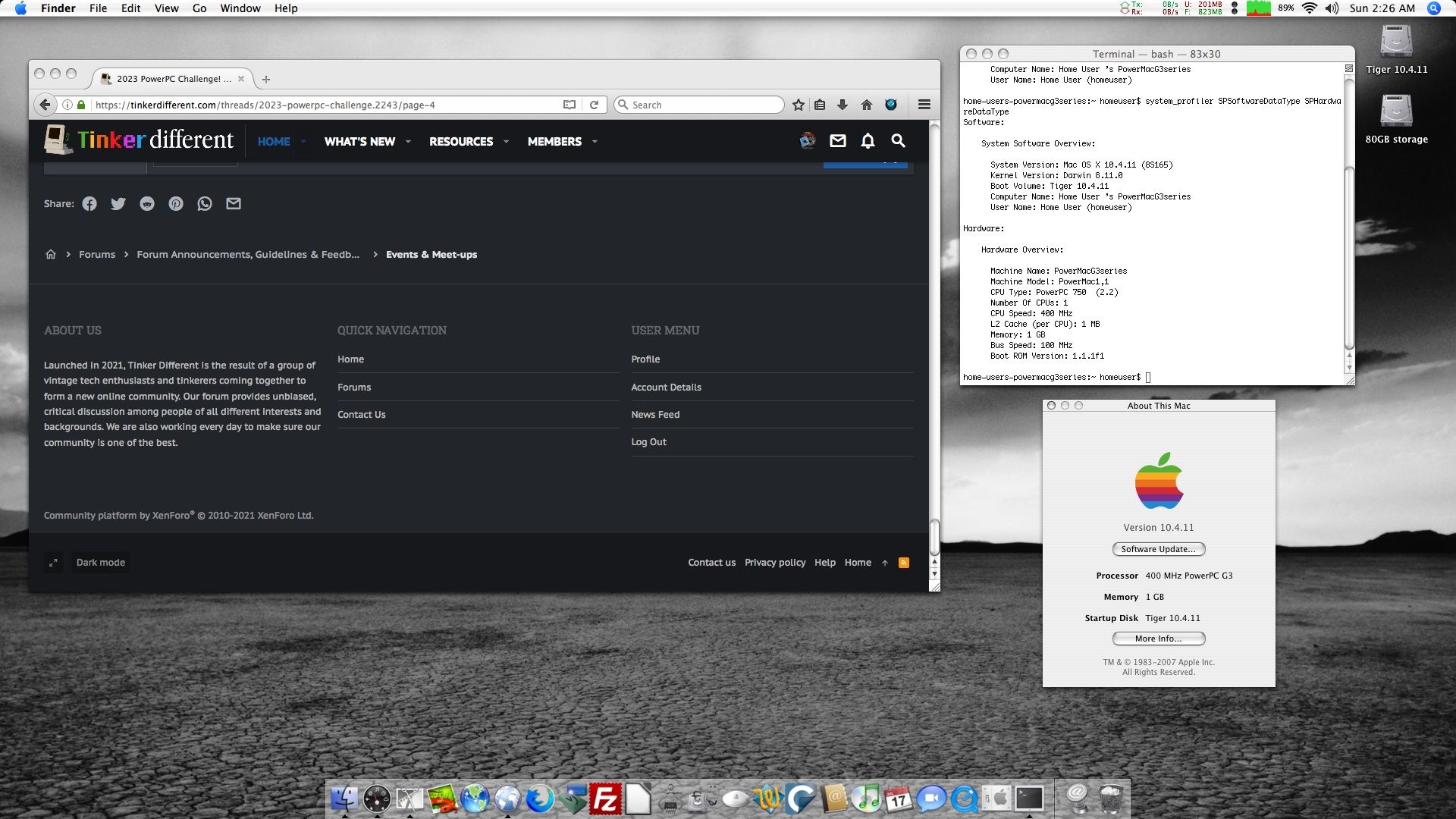This screenshot has width=1456, height=819.
Task: Open the View menu in menu bar
Action: pos(166,8)
